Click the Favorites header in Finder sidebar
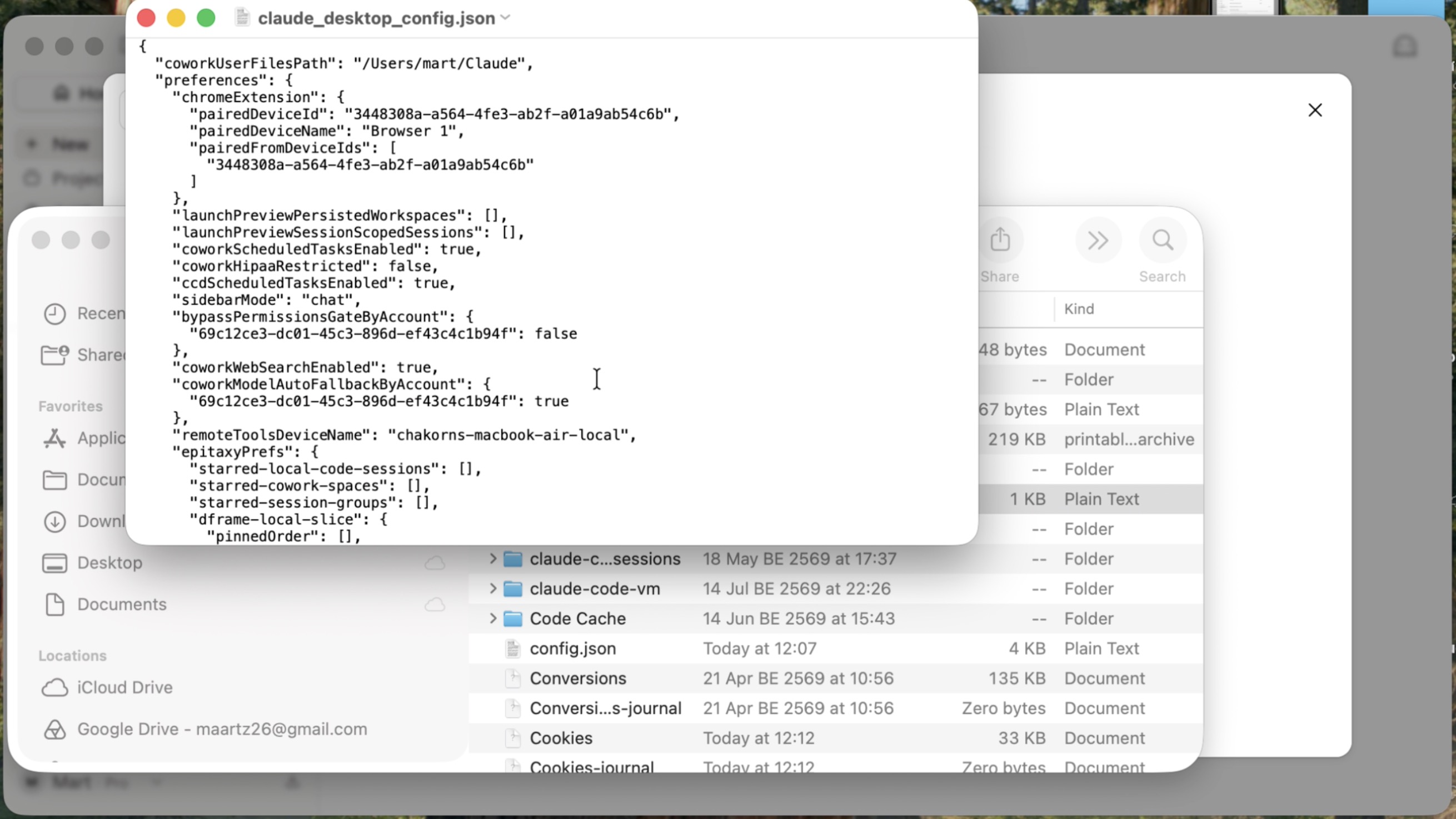The height and width of the screenshot is (819, 1456). pyautogui.click(x=71, y=406)
